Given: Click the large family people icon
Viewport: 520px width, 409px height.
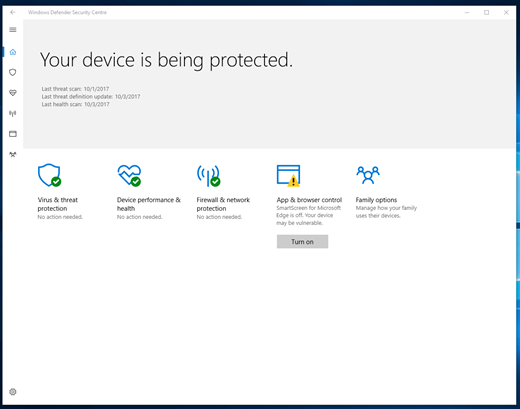Looking at the screenshot, I should [x=368, y=175].
